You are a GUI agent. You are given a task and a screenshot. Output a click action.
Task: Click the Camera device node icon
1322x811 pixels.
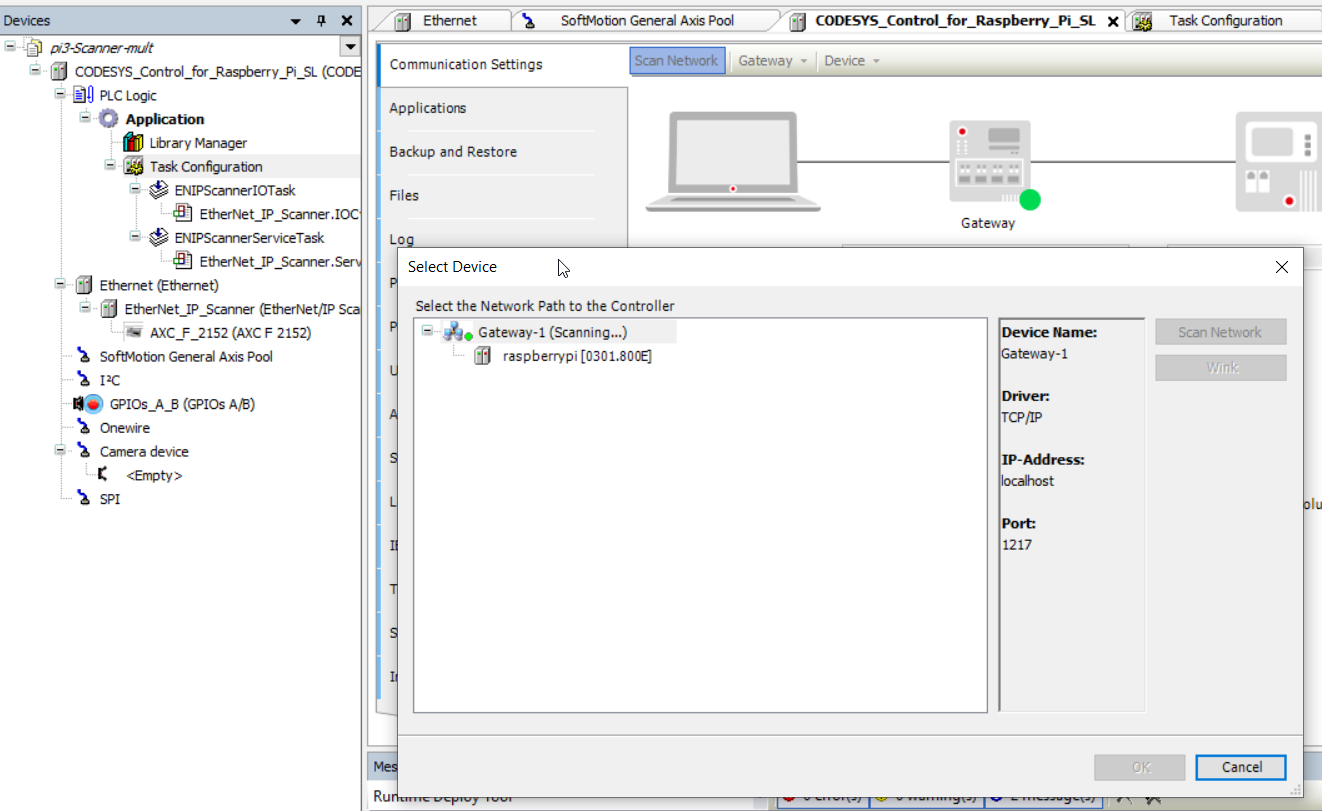click(84, 452)
